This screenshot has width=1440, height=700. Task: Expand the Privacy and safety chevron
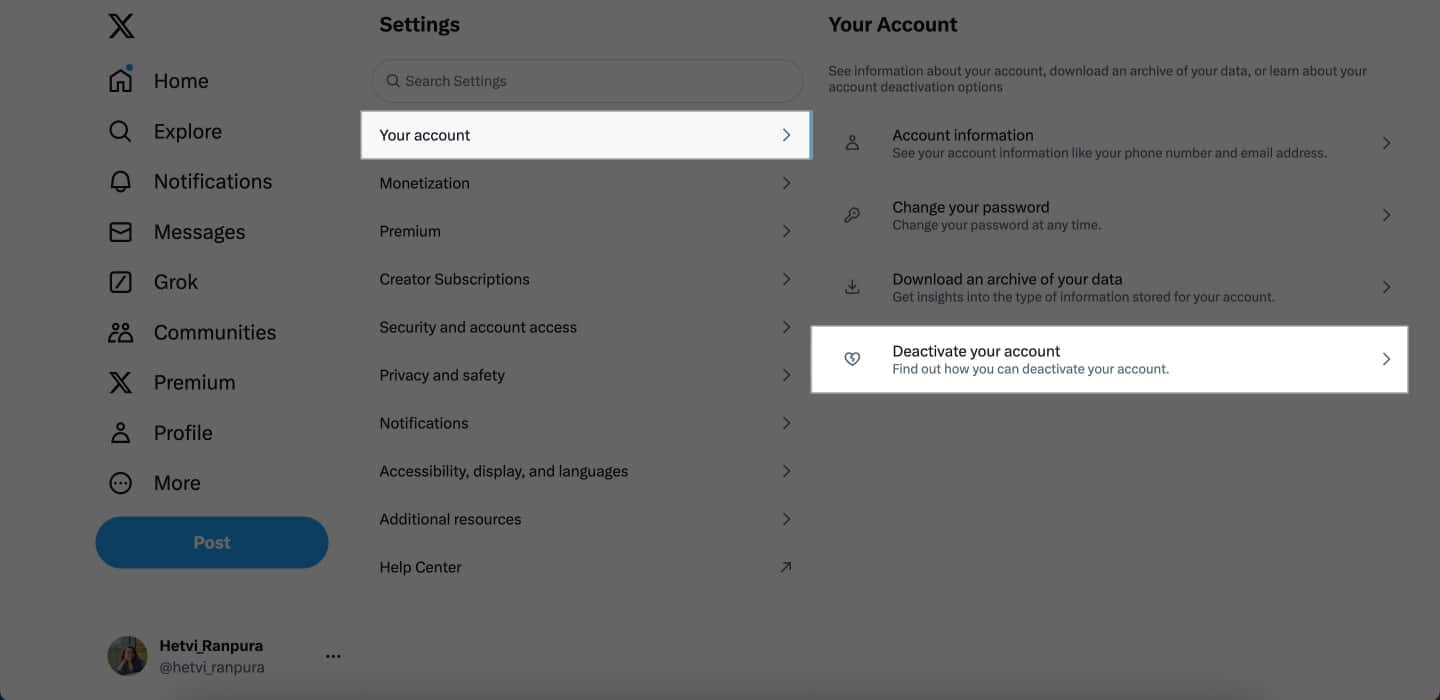click(x=786, y=375)
